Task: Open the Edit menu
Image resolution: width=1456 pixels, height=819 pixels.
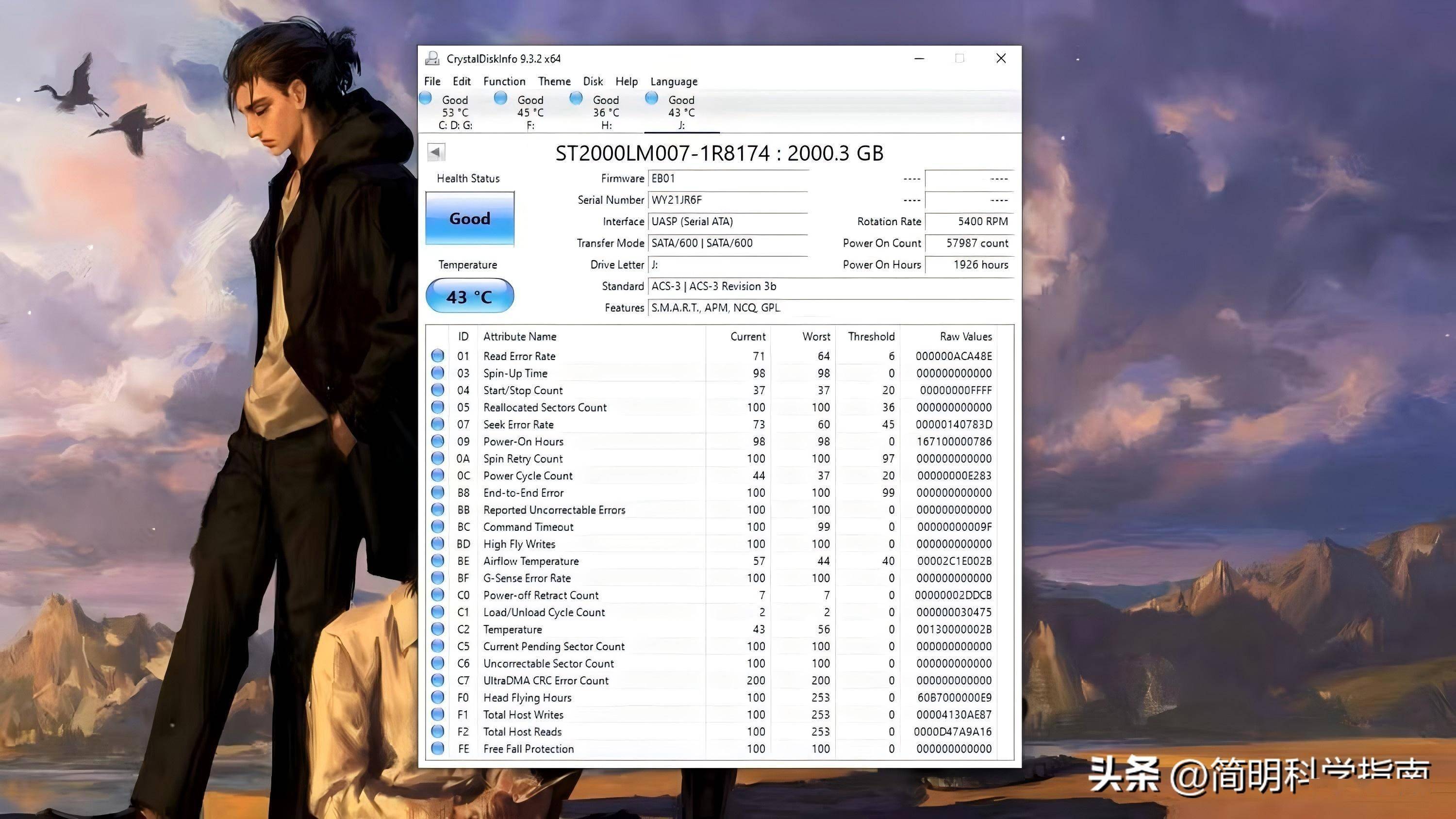Action: click(x=461, y=82)
